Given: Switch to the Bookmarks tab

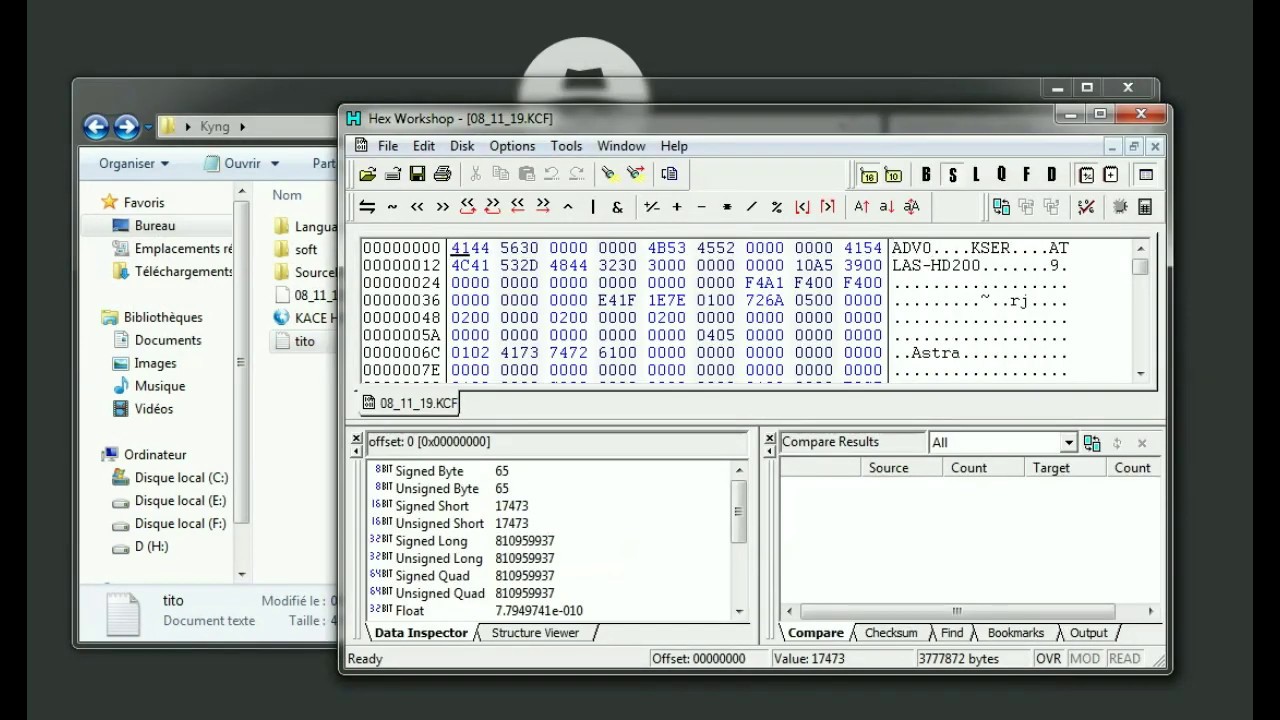Looking at the screenshot, I should point(1015,633).
